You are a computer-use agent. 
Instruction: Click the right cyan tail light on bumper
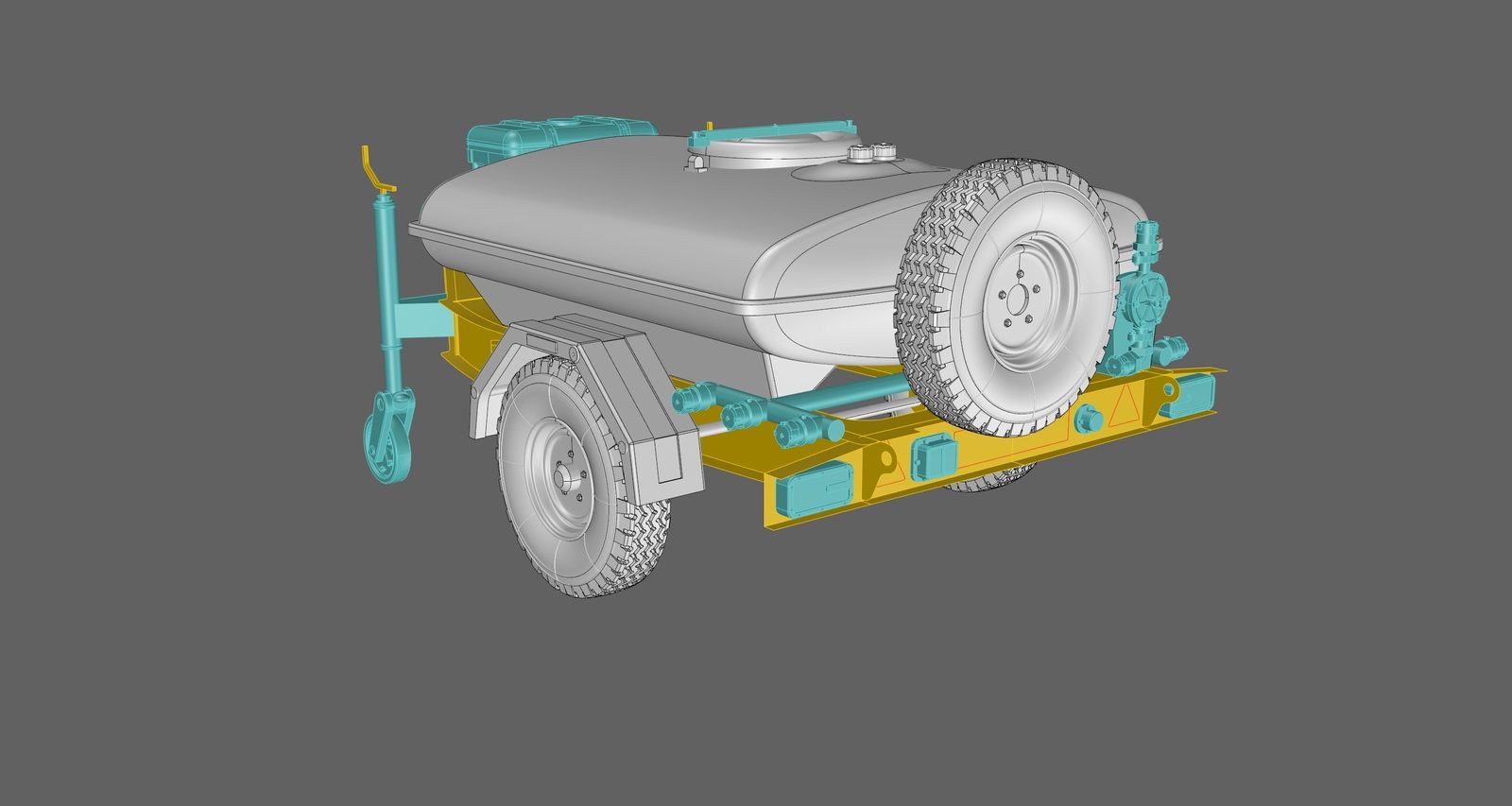click(x=1187, y=397)
